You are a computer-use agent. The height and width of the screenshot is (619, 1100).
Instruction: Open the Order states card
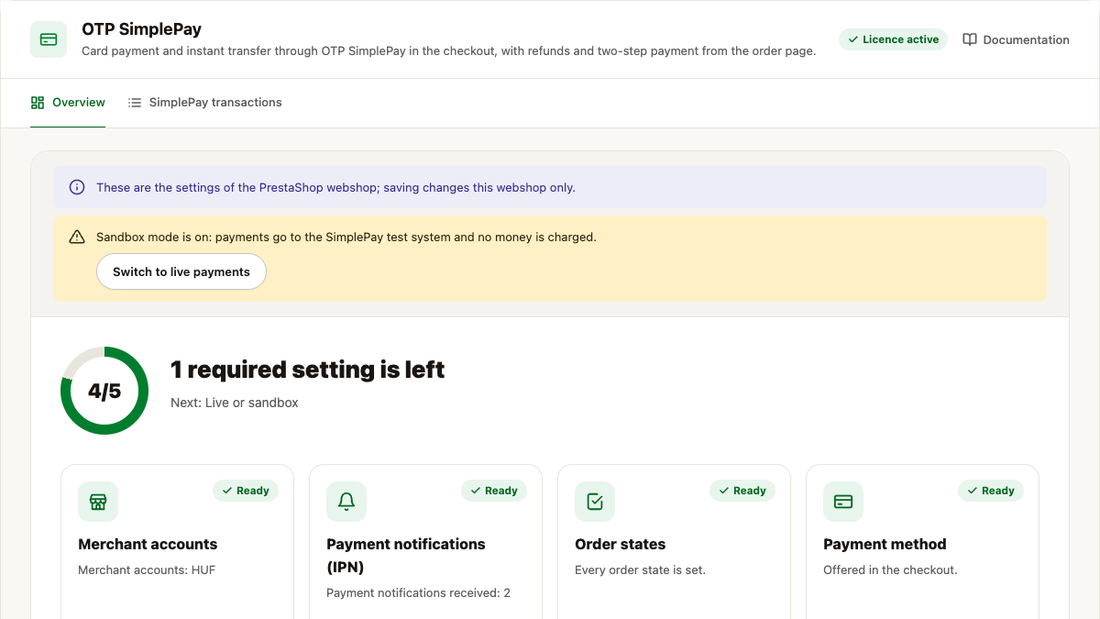click(x=674, y=541)
